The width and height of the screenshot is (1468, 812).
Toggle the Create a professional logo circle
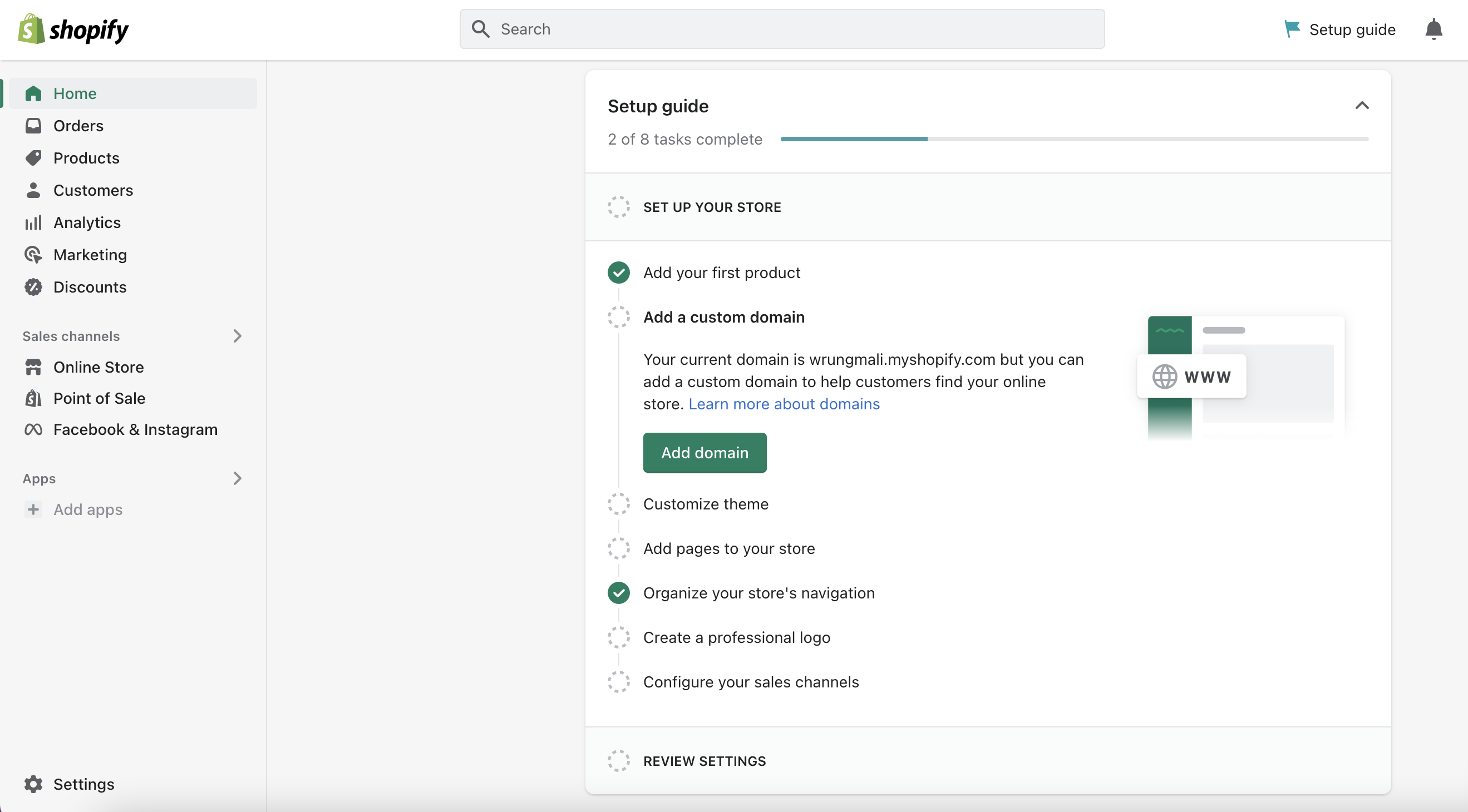pos(618,637)
